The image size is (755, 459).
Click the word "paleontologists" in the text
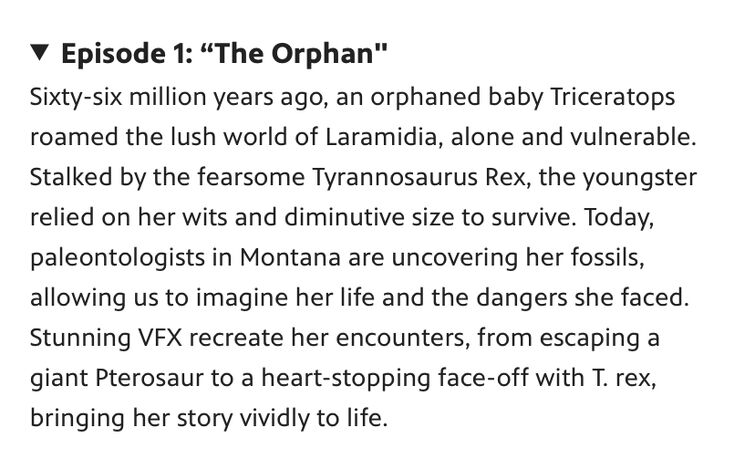117,259
